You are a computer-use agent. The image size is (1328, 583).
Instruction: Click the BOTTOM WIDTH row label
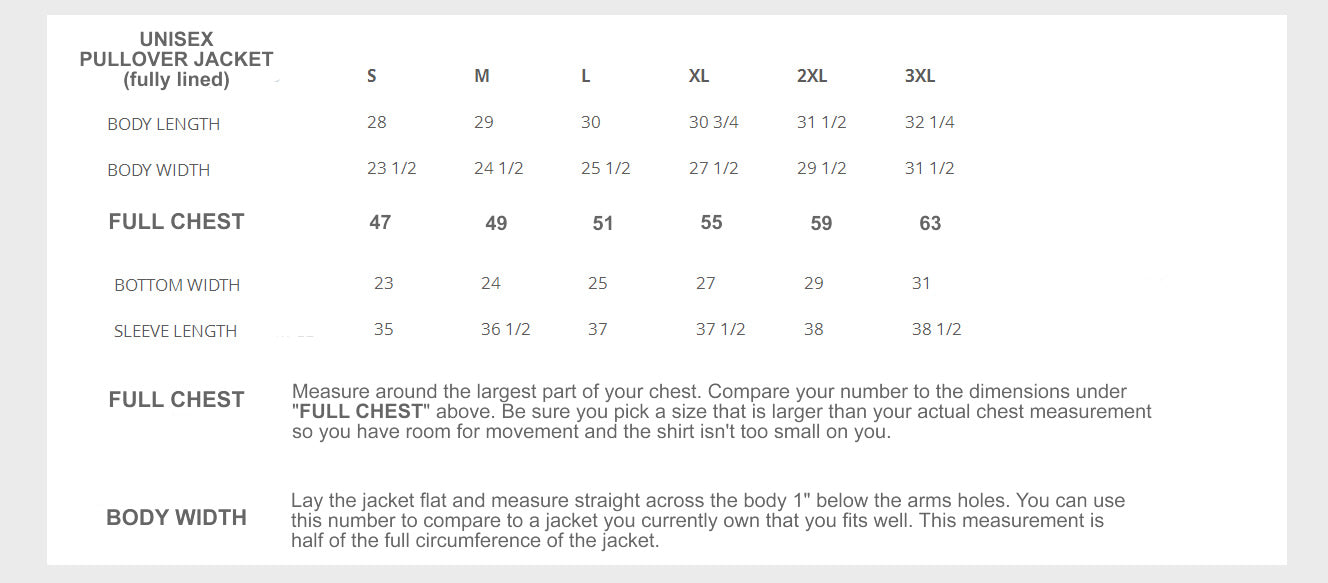(177, 285)
